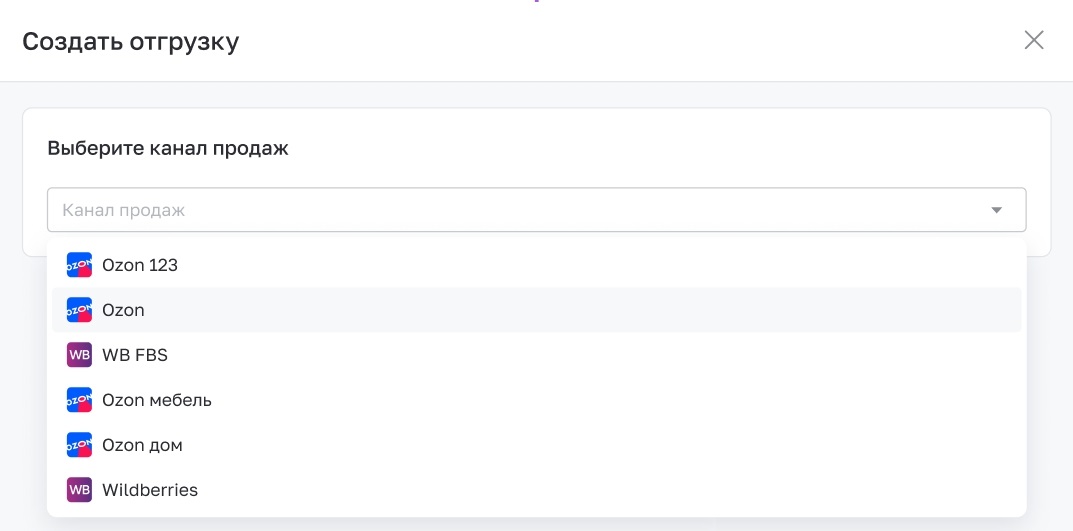Click the Ozon 123 logo icon
Image resolution: width=1073 pixels, height=531 pixels.
pos(79,265)
